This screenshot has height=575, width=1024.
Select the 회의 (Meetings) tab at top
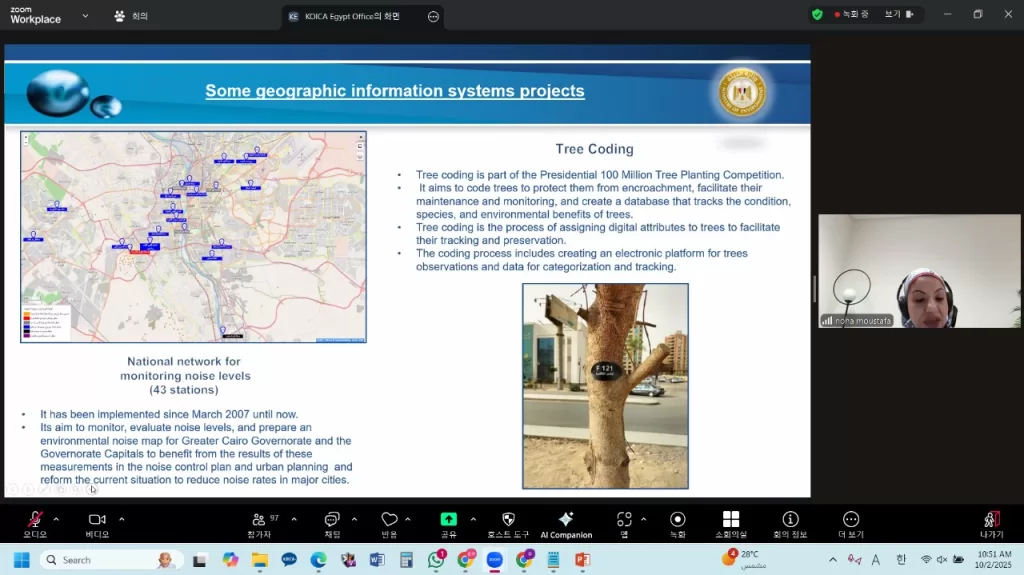(131, 16)
